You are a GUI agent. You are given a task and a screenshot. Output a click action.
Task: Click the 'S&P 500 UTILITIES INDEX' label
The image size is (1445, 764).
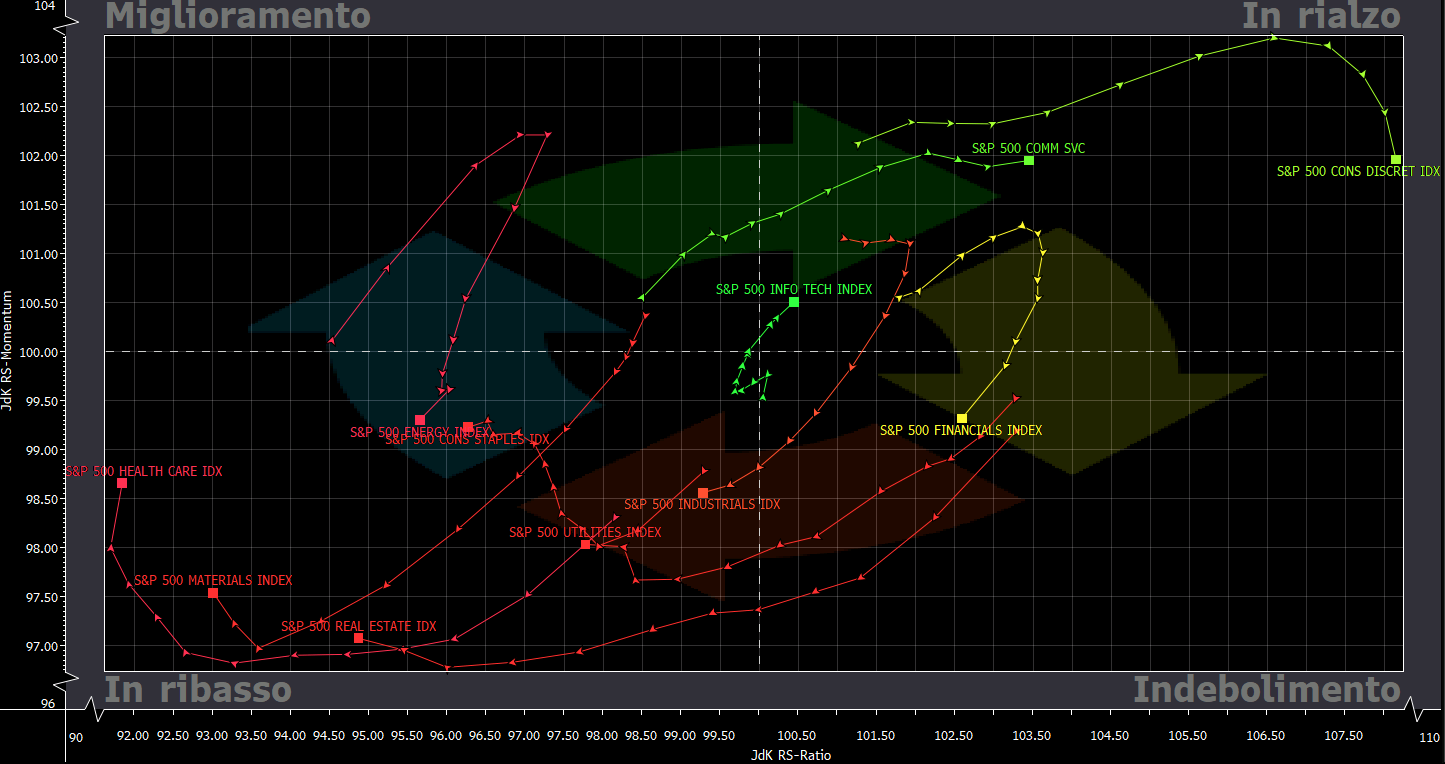click(x=585, y=533)
